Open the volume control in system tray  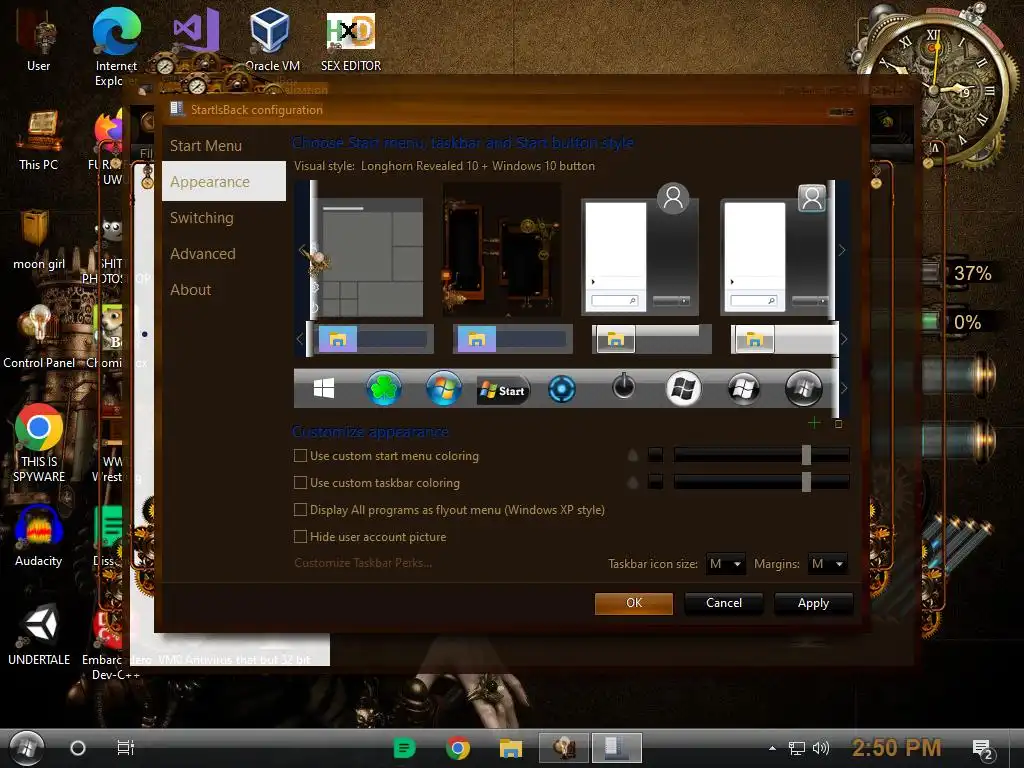coord(821,748)
